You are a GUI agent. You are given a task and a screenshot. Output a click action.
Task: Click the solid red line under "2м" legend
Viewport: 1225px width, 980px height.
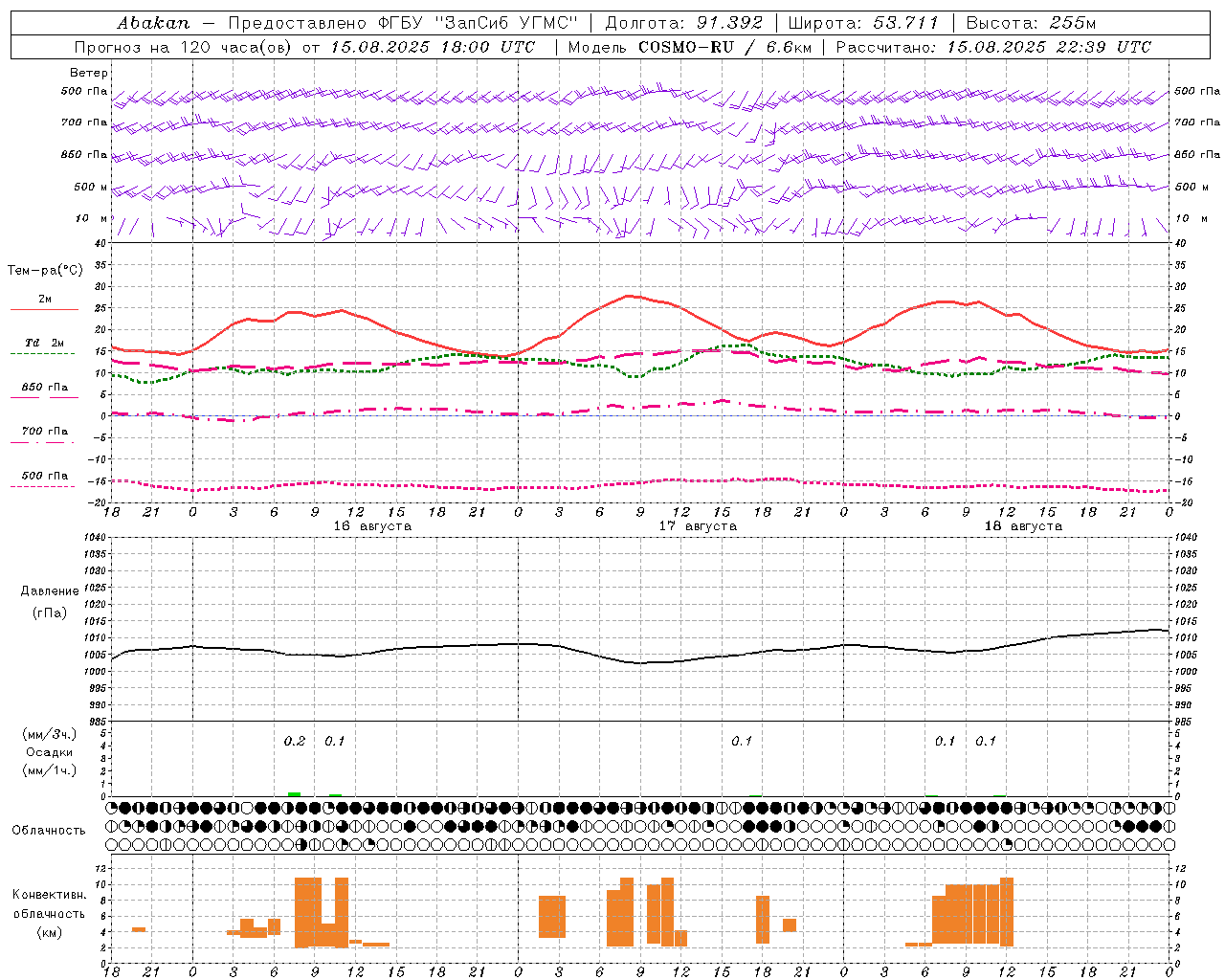click(x=44, y=310)
